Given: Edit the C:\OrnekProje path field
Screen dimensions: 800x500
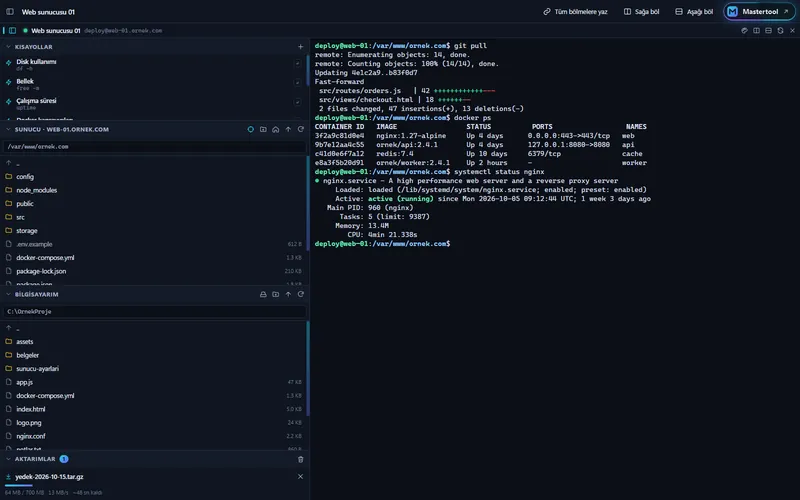Looking at the screenshot, I should (155, 311).
